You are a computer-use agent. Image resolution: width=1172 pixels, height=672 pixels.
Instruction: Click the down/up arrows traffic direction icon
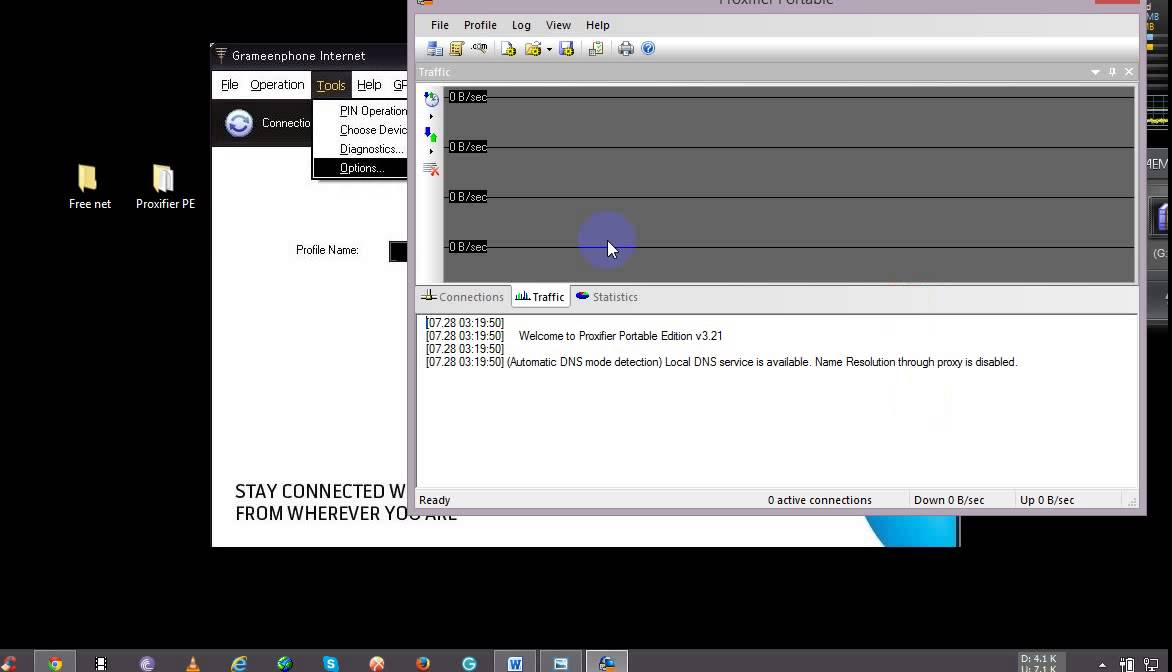pos(431,134)
